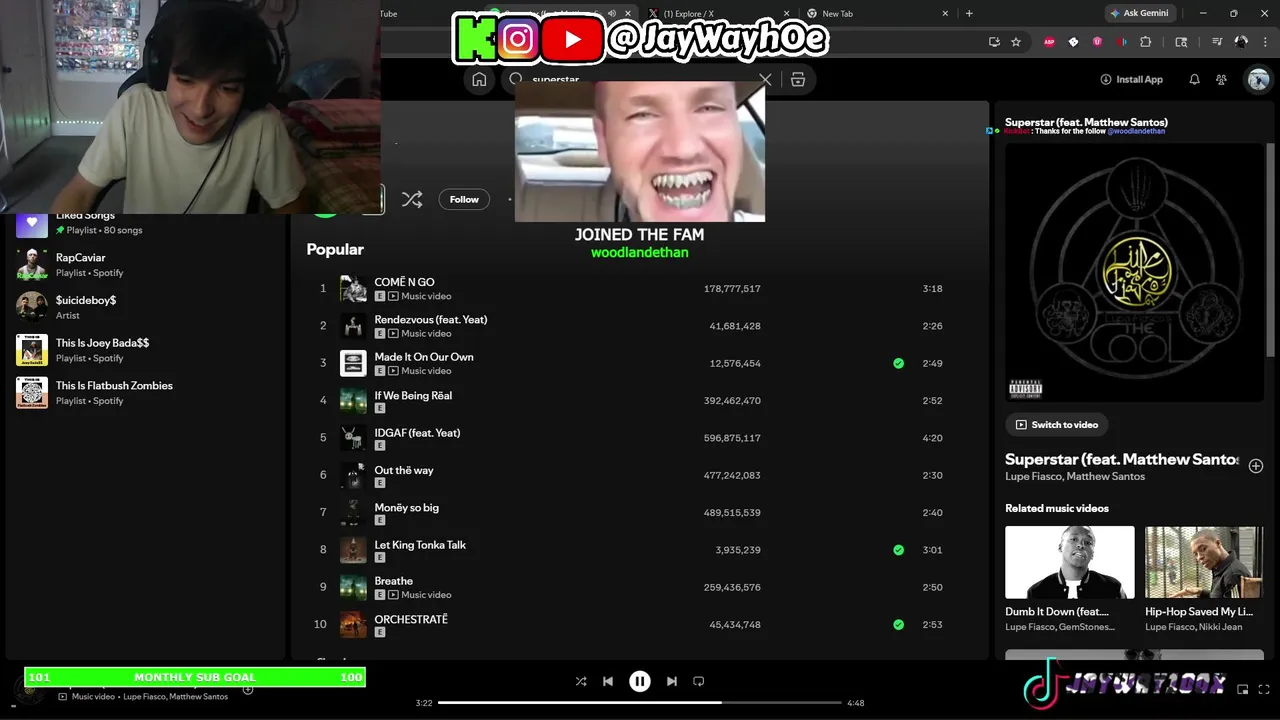Click the Popular section heading
Viewport: 1280px width, 720px height.
335,249
